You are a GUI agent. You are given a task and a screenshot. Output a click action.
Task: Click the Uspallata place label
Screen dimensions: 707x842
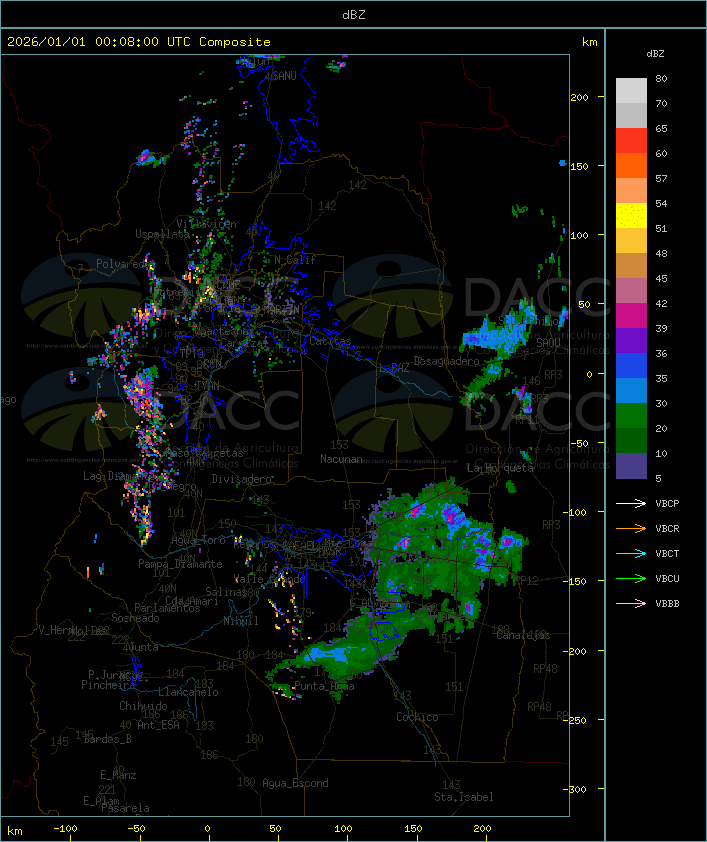[162, 234]
